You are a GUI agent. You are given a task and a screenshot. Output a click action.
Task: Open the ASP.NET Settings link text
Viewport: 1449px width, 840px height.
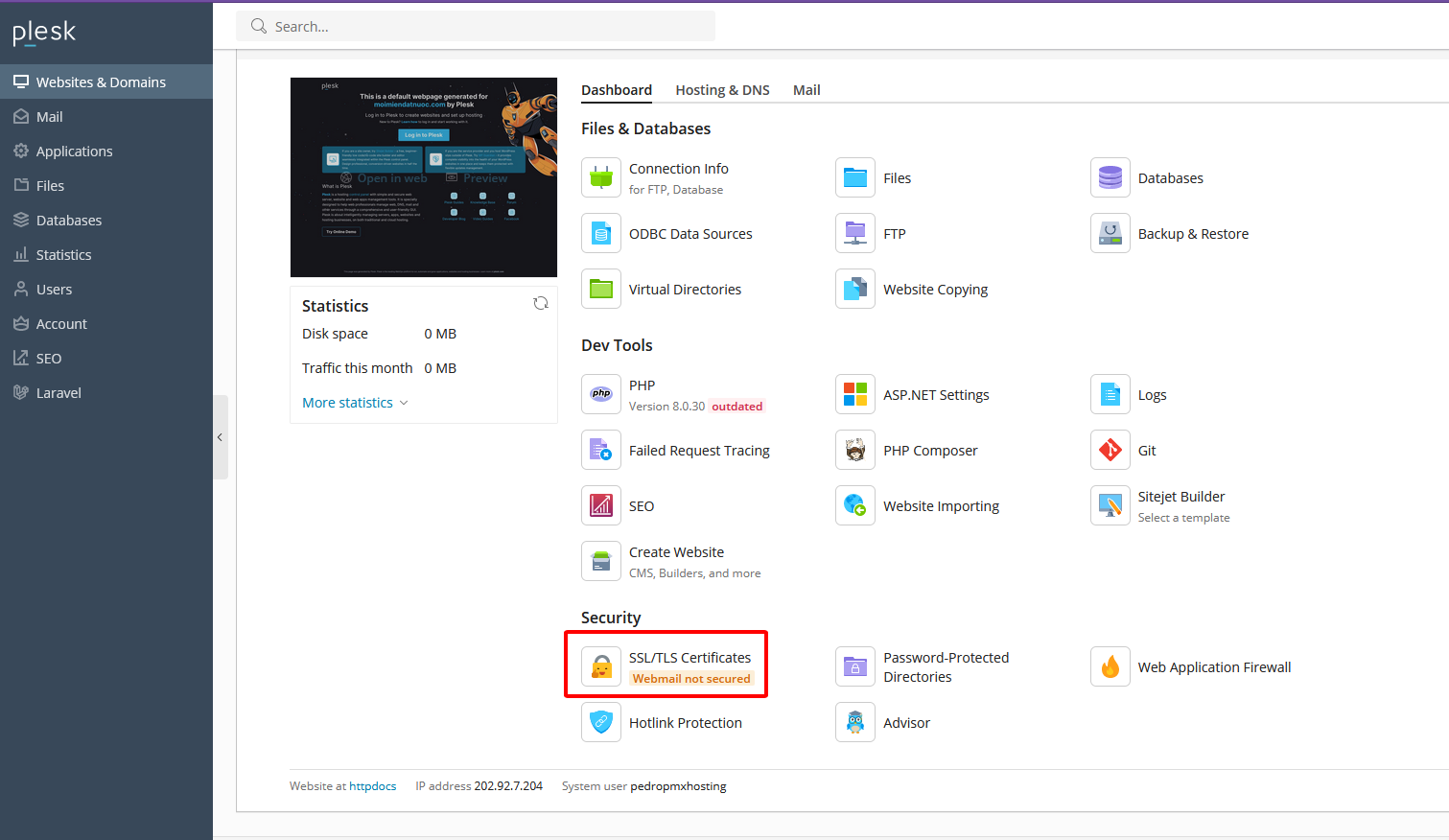[x=936, y=395]
